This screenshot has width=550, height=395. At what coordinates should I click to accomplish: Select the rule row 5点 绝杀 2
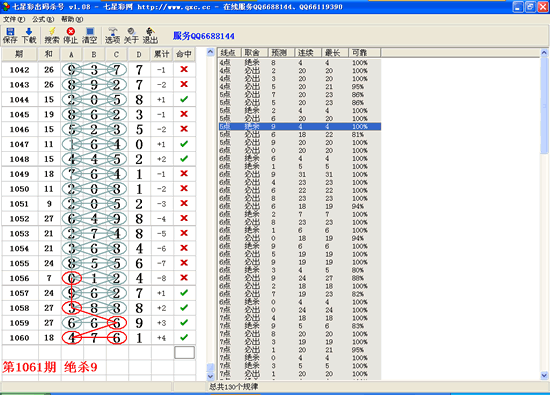pos(300,111)
